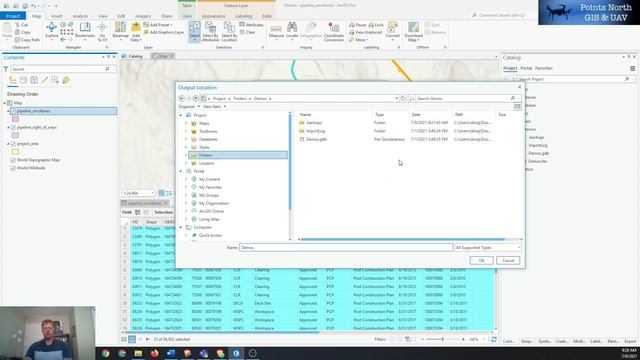Click the Measure tool
Screen dimensions: 640x360
click(276, 31)
